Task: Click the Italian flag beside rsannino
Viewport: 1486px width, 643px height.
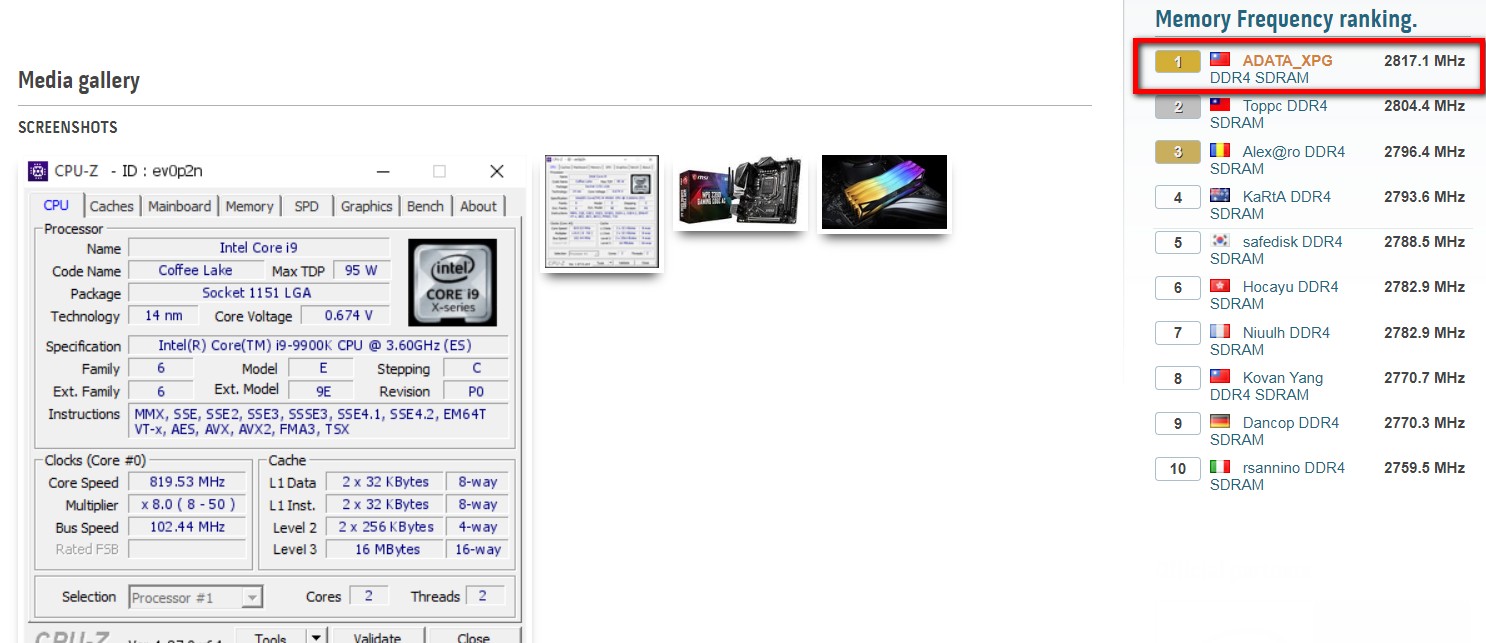Action: (x=1220, y=467)
